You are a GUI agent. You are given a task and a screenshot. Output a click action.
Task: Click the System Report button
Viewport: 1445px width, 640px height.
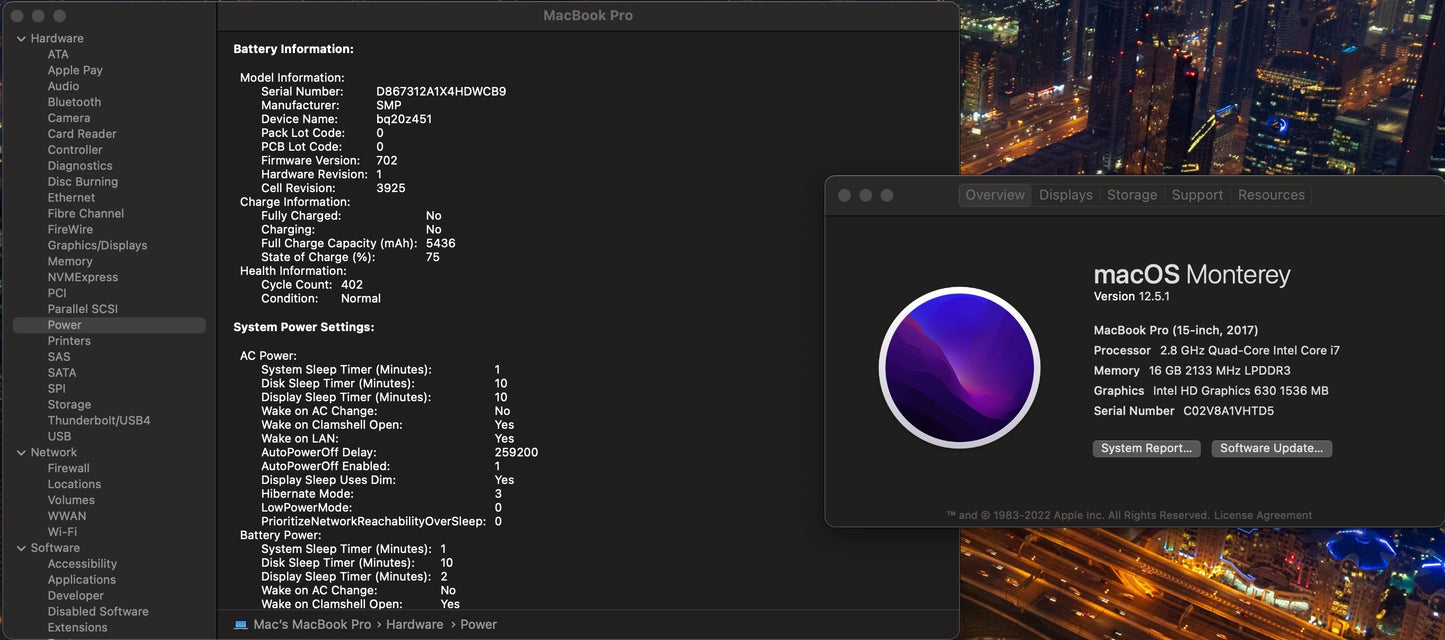tap(1146, 449)
